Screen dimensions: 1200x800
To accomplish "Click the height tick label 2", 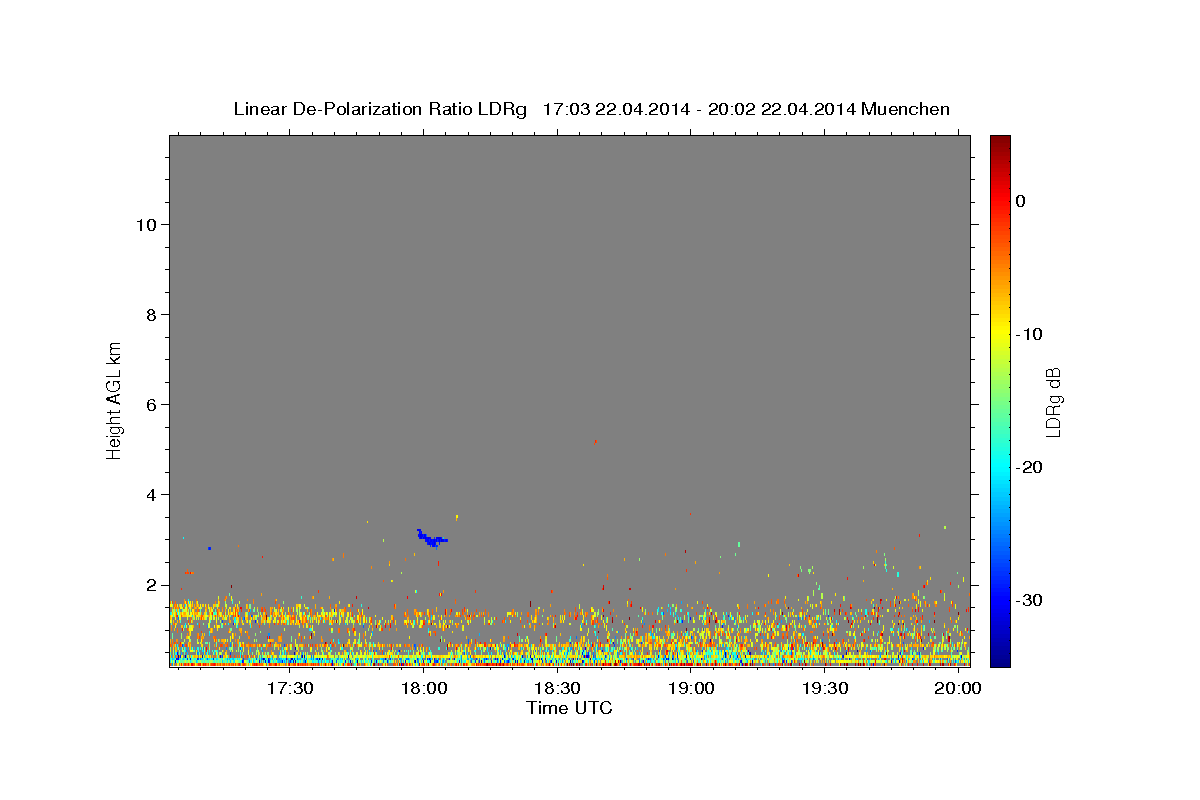I will pos(151,585).
